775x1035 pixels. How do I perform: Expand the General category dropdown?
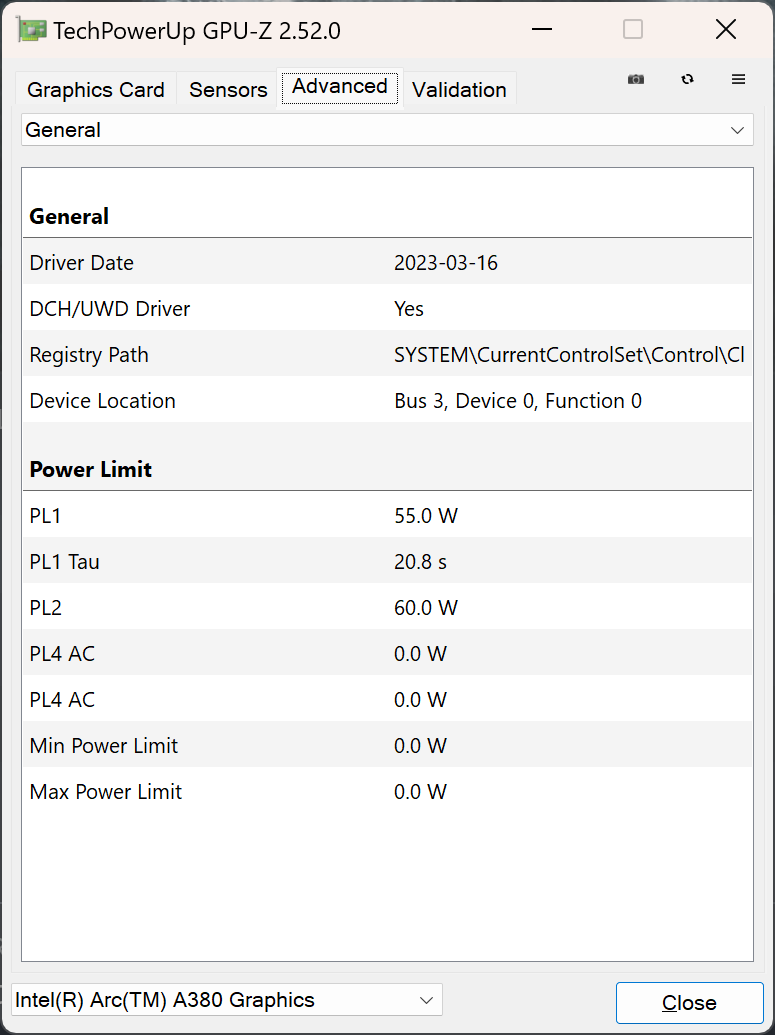(386, 130)
